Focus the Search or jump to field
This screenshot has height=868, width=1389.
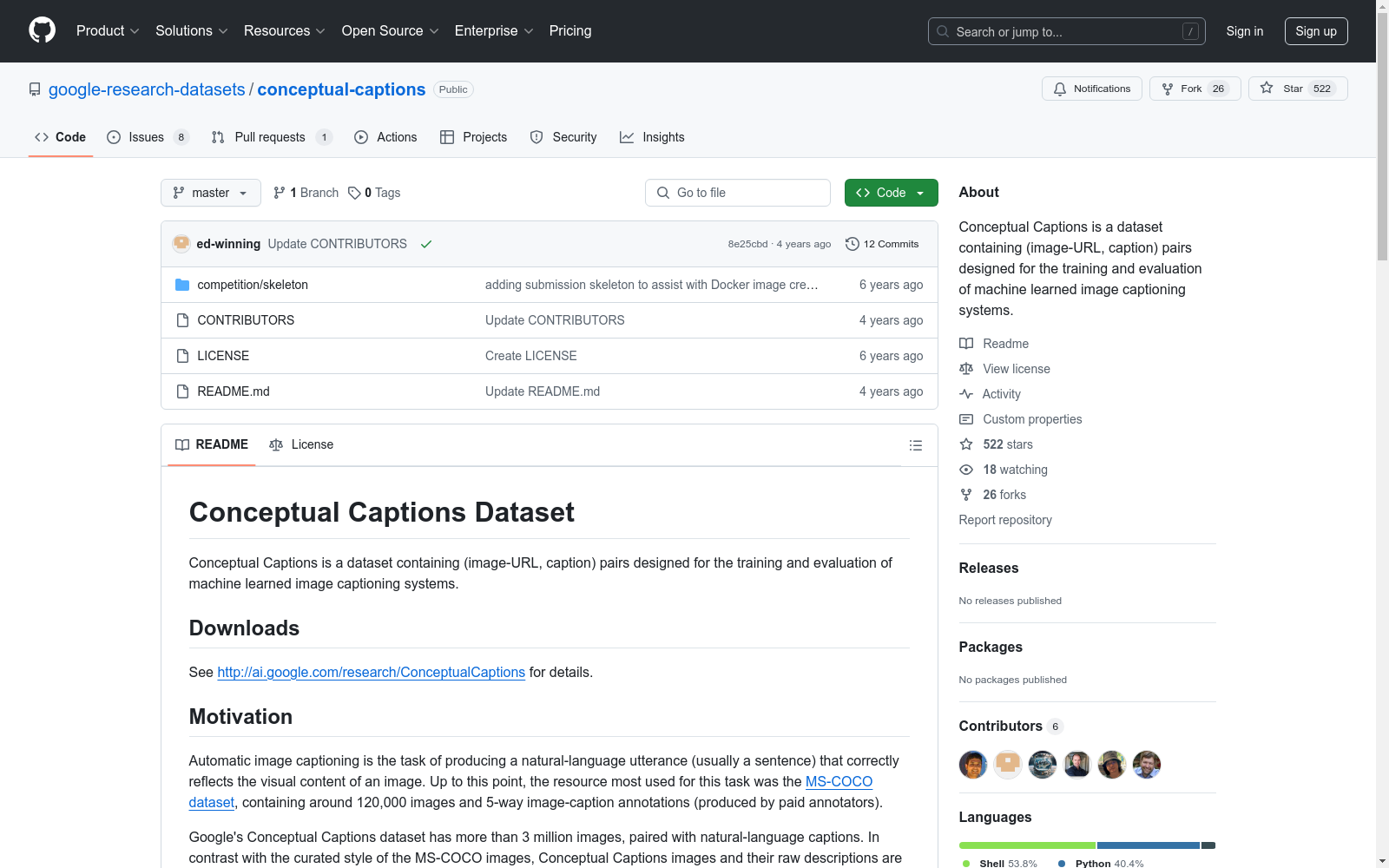coord(1067,31)
